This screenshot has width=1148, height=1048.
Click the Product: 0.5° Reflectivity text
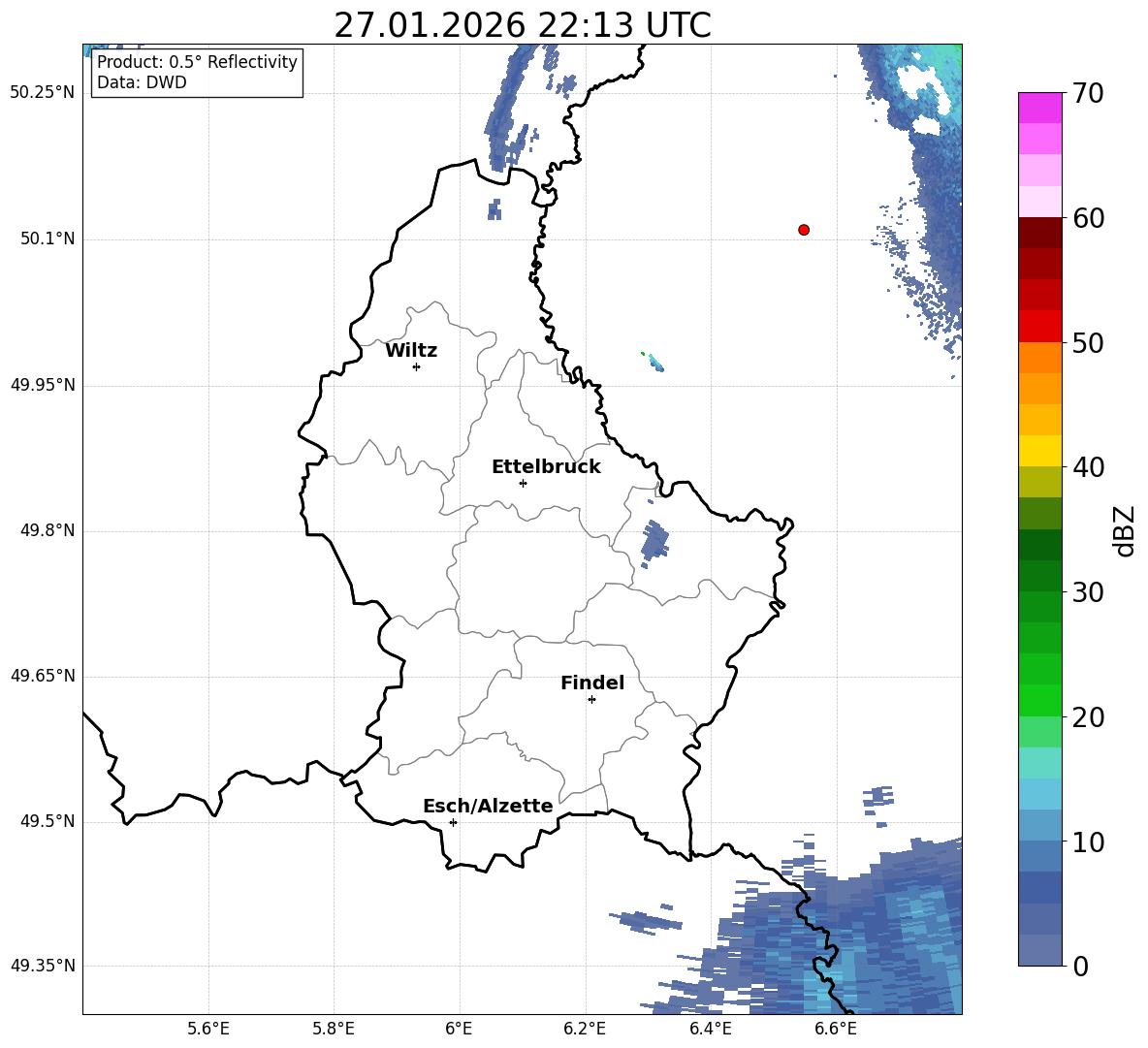[x=197, y=61]
